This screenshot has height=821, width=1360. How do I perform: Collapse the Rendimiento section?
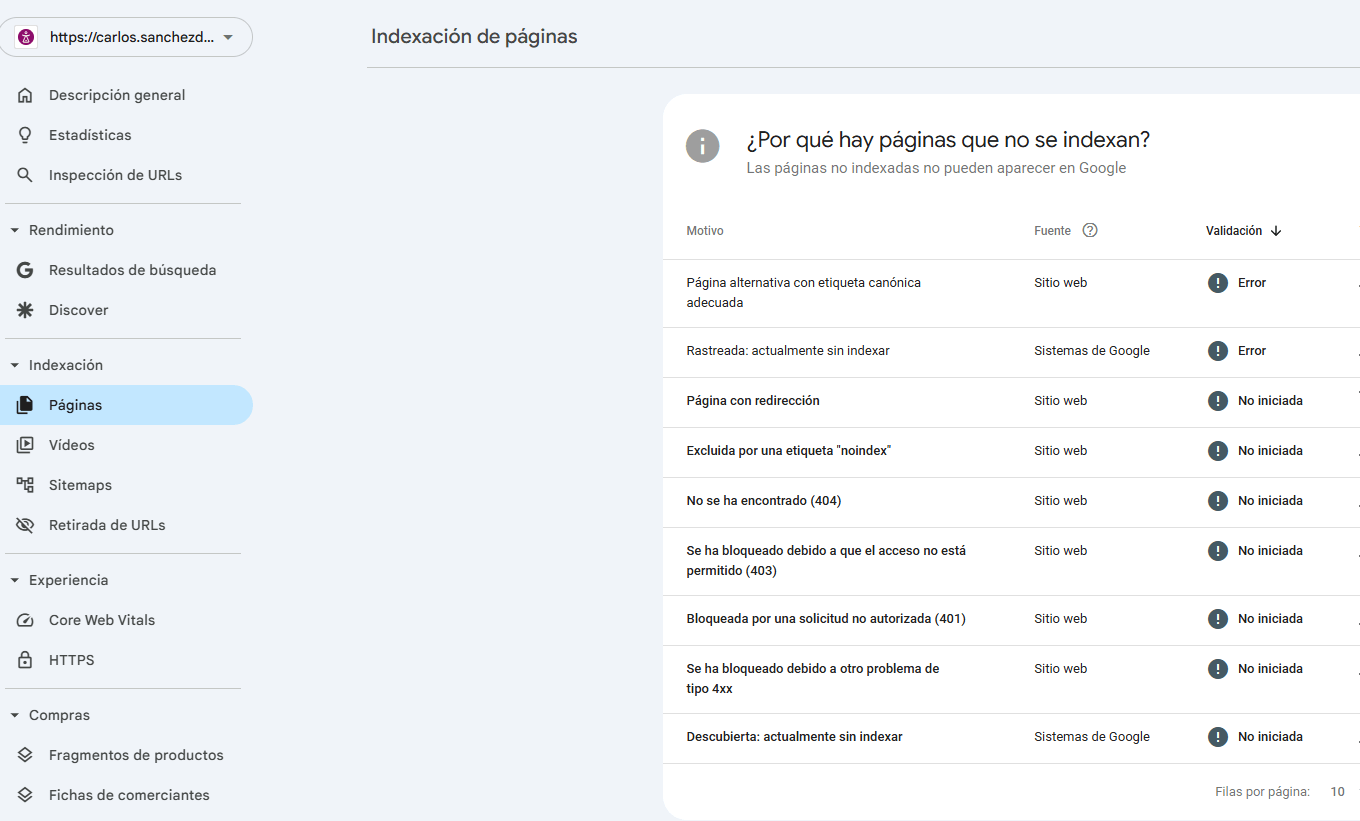(14, 229)
